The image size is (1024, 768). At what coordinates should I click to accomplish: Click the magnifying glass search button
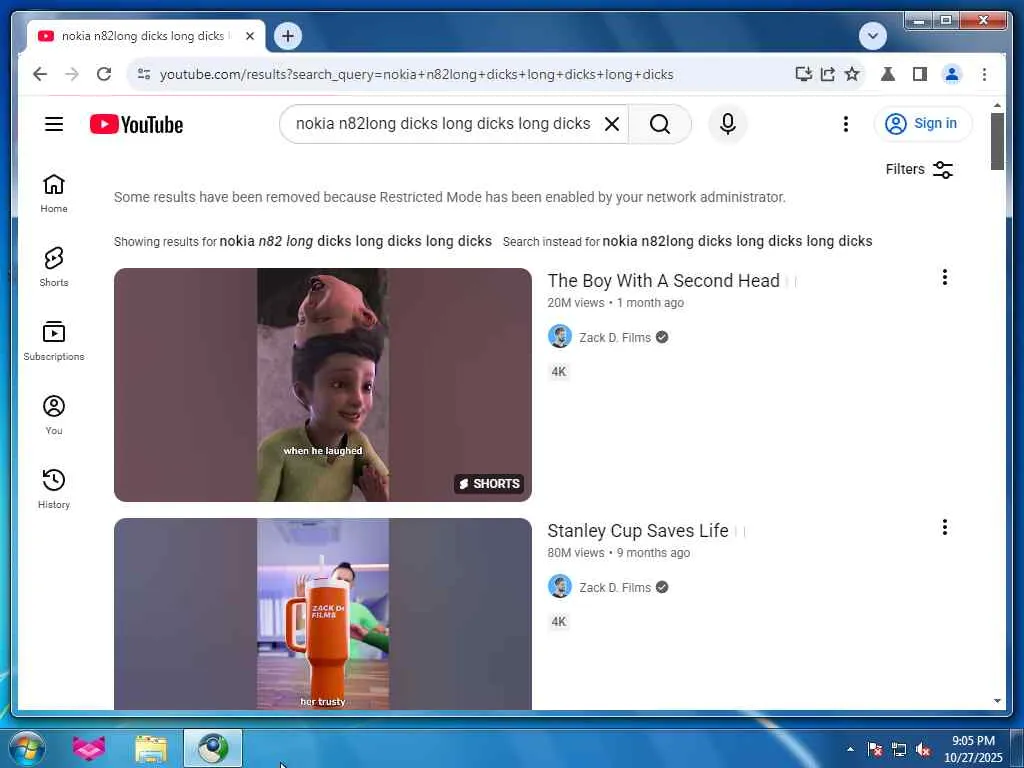coord(660,124)
